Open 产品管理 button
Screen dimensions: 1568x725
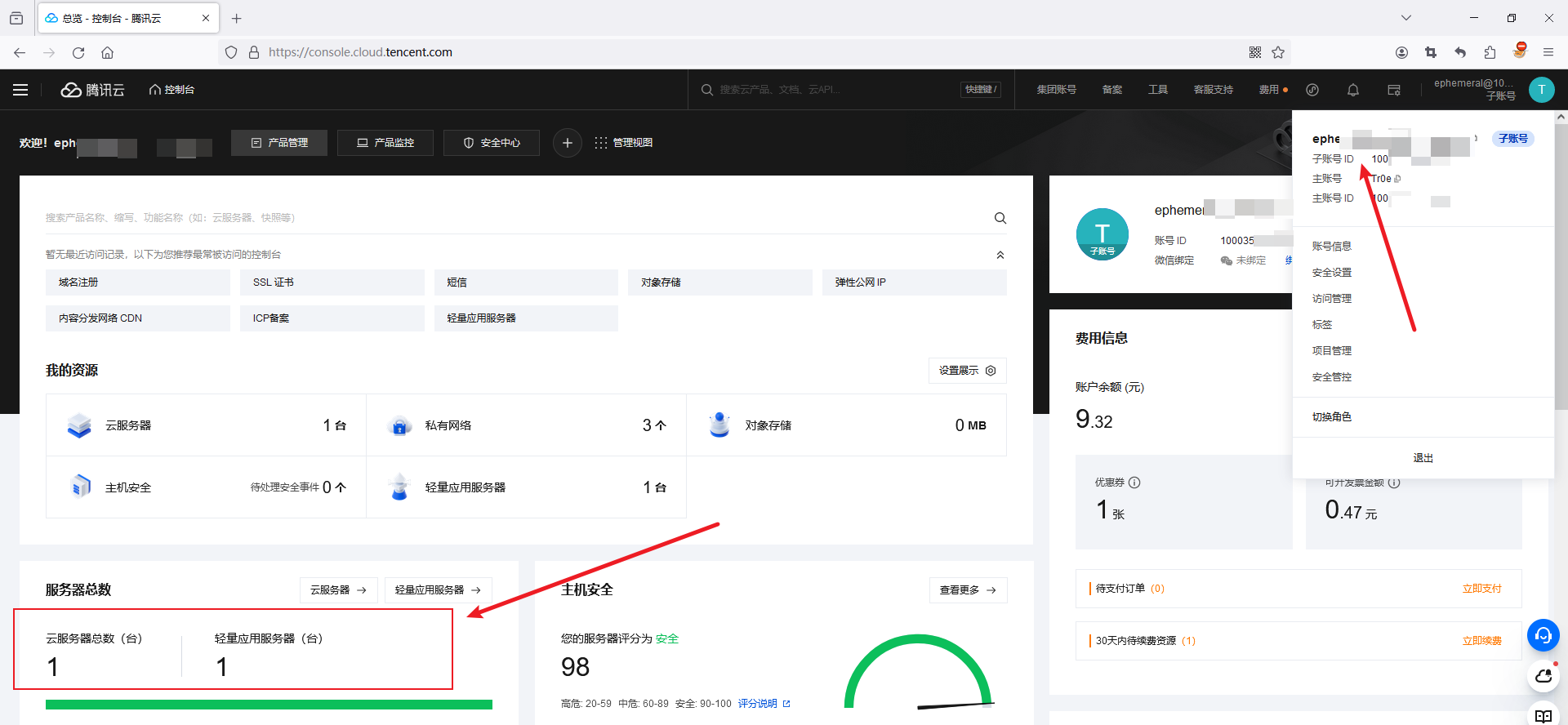279,142
